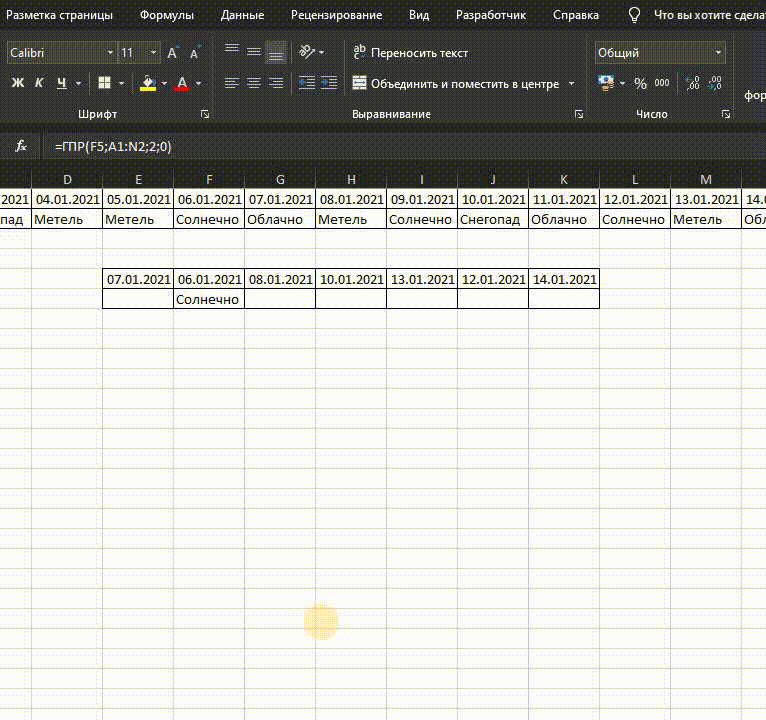Enable Переносить текст wrap text
Image resolution: width=766 pixels, height=720 pixels.
[x=410, y=53]
